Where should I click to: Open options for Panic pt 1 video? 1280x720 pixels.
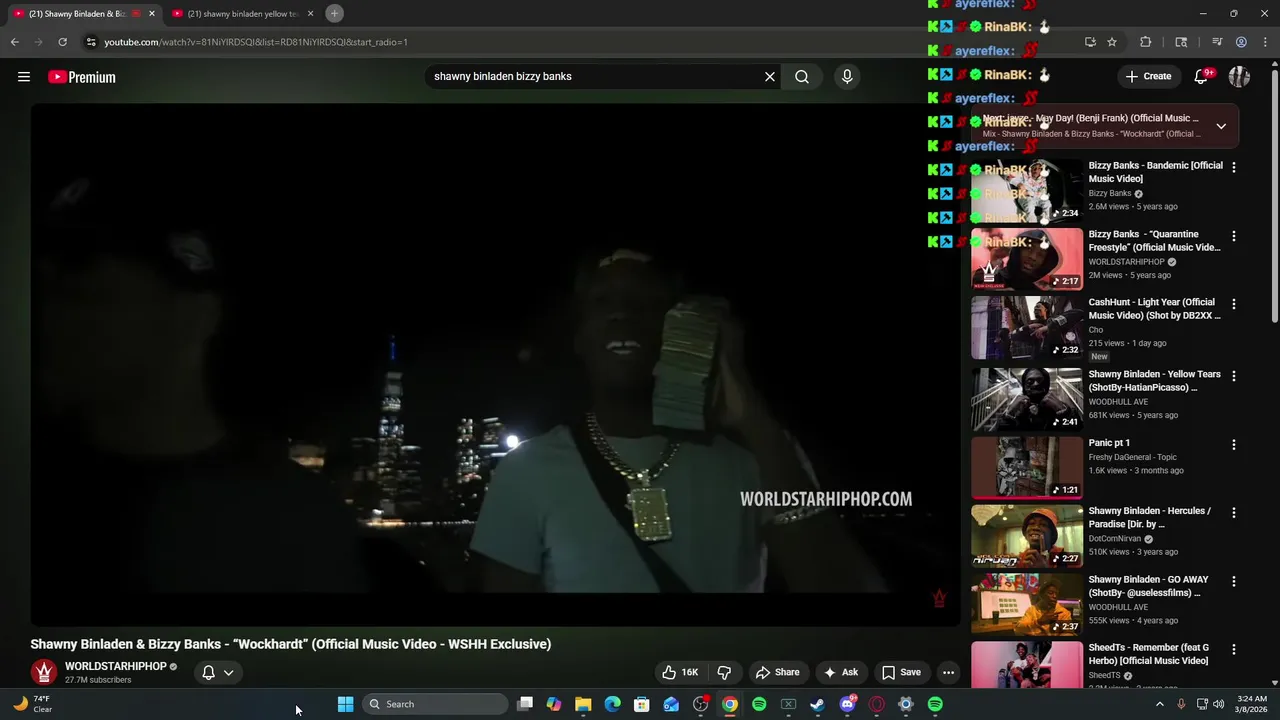point(1233,445)
